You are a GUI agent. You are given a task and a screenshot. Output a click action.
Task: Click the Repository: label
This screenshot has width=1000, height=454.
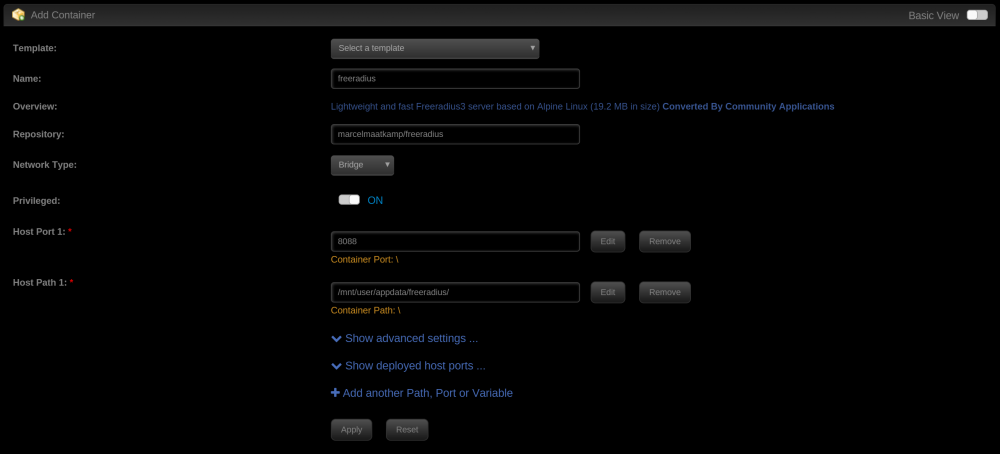(x=38, y=134)
